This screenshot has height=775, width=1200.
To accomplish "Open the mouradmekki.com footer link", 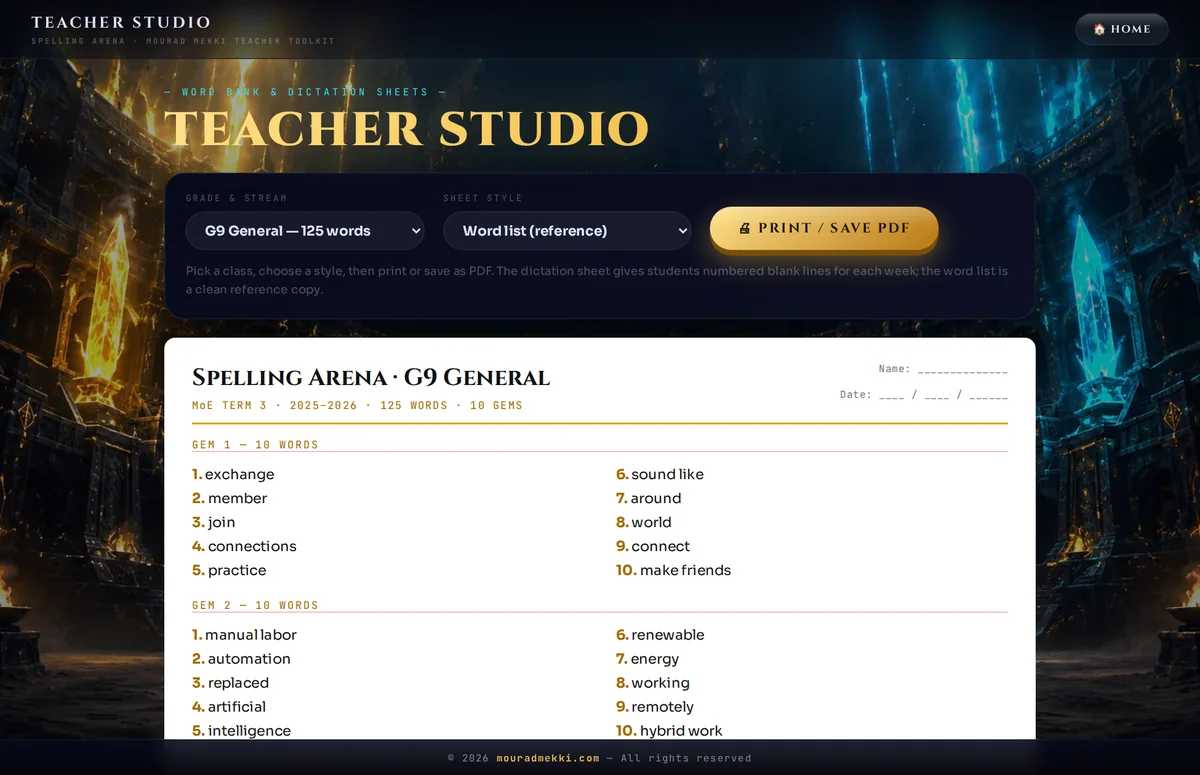I will click(x=548, y=758).
